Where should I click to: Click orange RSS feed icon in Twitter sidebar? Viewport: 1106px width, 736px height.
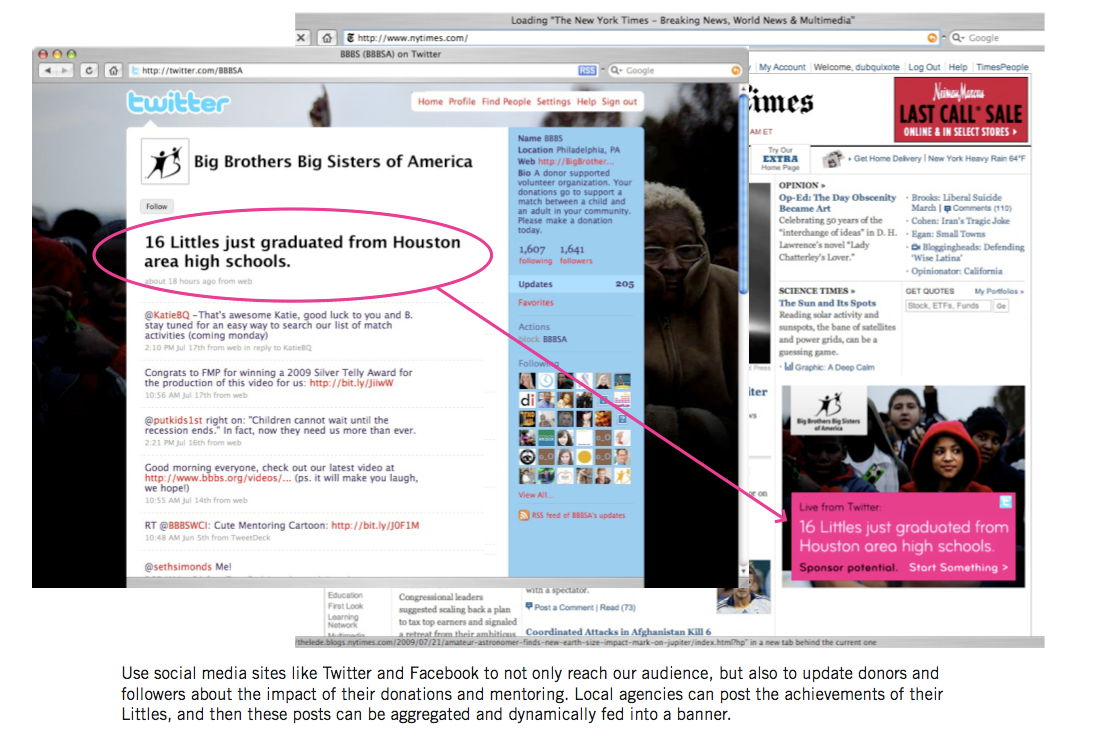pyautogui.click(x=523, y=515)
